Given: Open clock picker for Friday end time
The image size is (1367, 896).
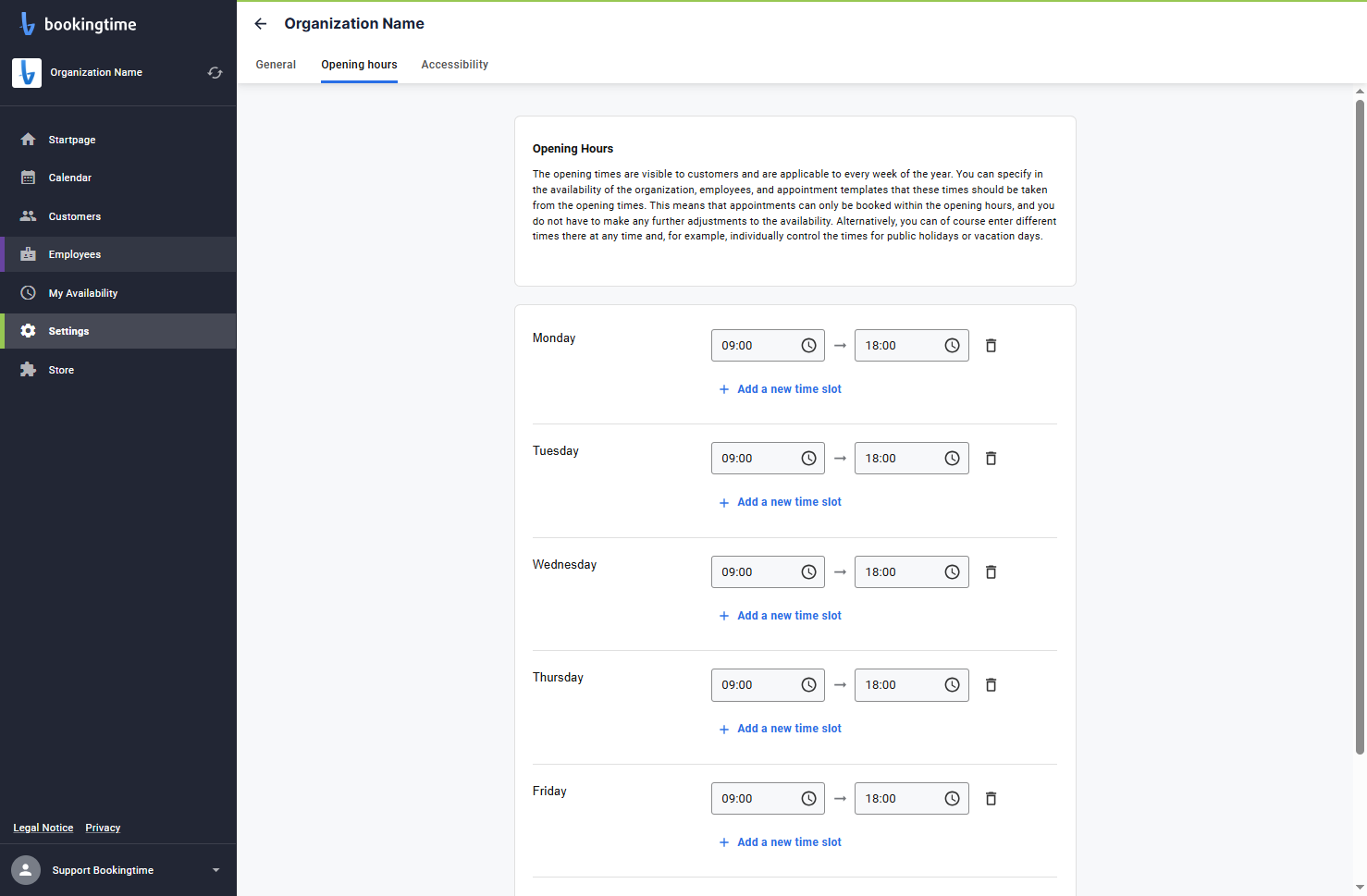Looking at the screenshot, I should pyautogui.click(x=952, y=798).
